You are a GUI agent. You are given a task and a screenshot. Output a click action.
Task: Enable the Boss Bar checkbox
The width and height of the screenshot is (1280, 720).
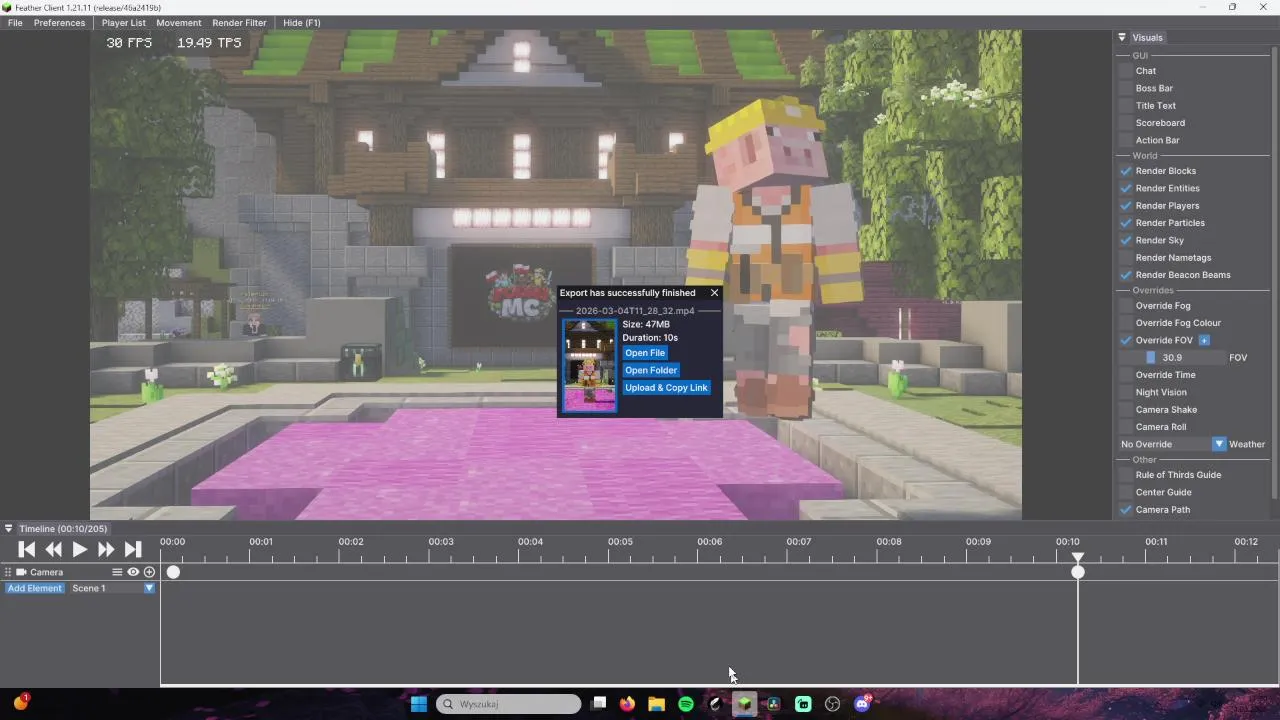coord(1126,88)
